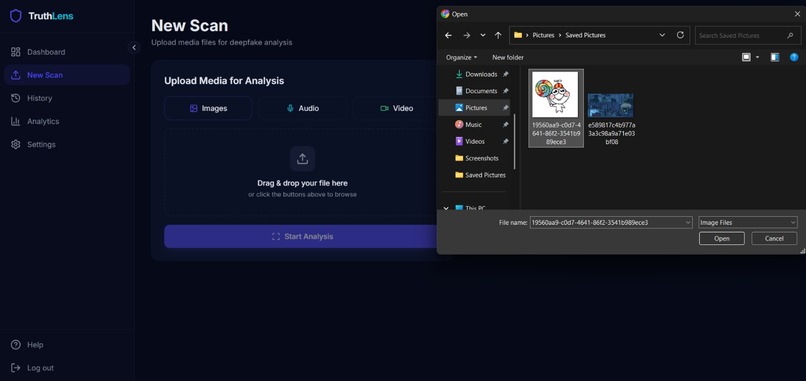Open the Image Files type dropdown
Viewport: 806px width, 381px height.
click(748, 223)
